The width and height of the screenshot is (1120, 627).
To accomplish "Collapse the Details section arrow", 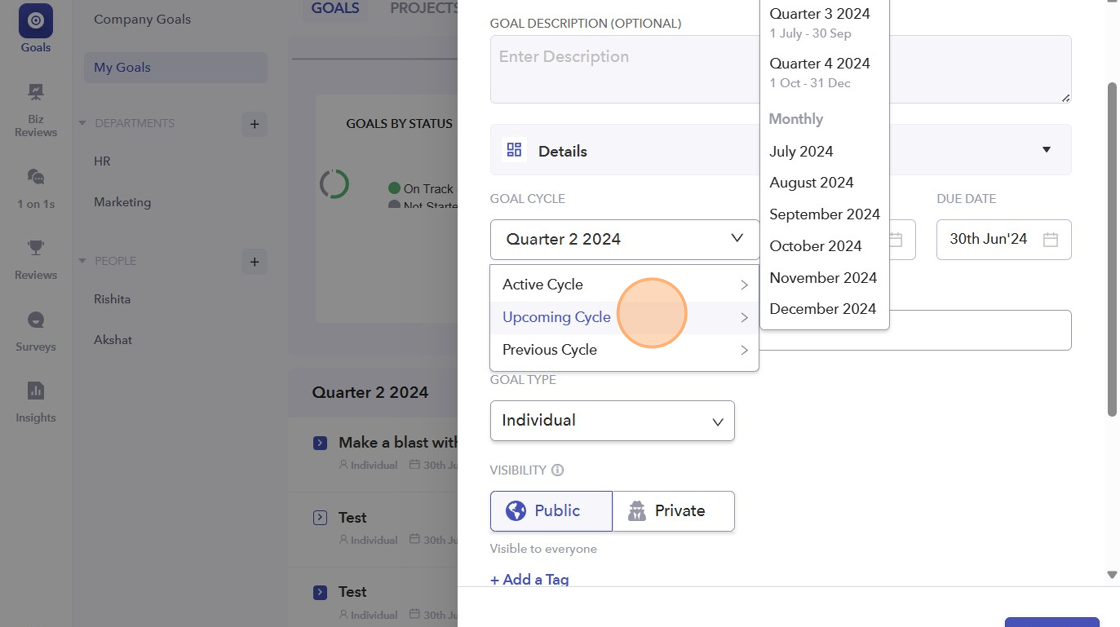I will pos(1046,150).
